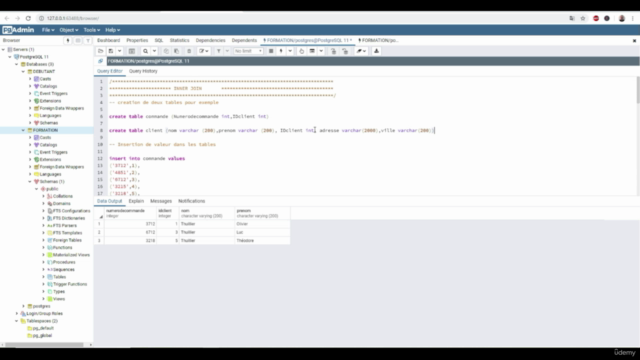Execute query with lightning icon
The image size is (640, 360).
[281, 51]
